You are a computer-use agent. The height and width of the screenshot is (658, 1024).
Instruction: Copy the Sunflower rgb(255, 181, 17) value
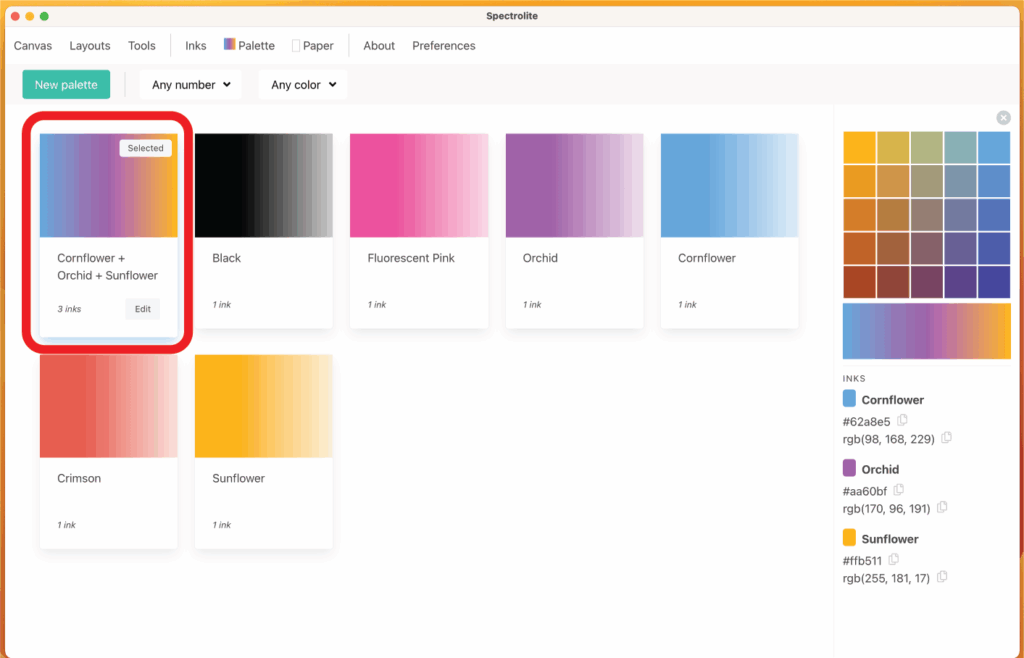point(942,577)
